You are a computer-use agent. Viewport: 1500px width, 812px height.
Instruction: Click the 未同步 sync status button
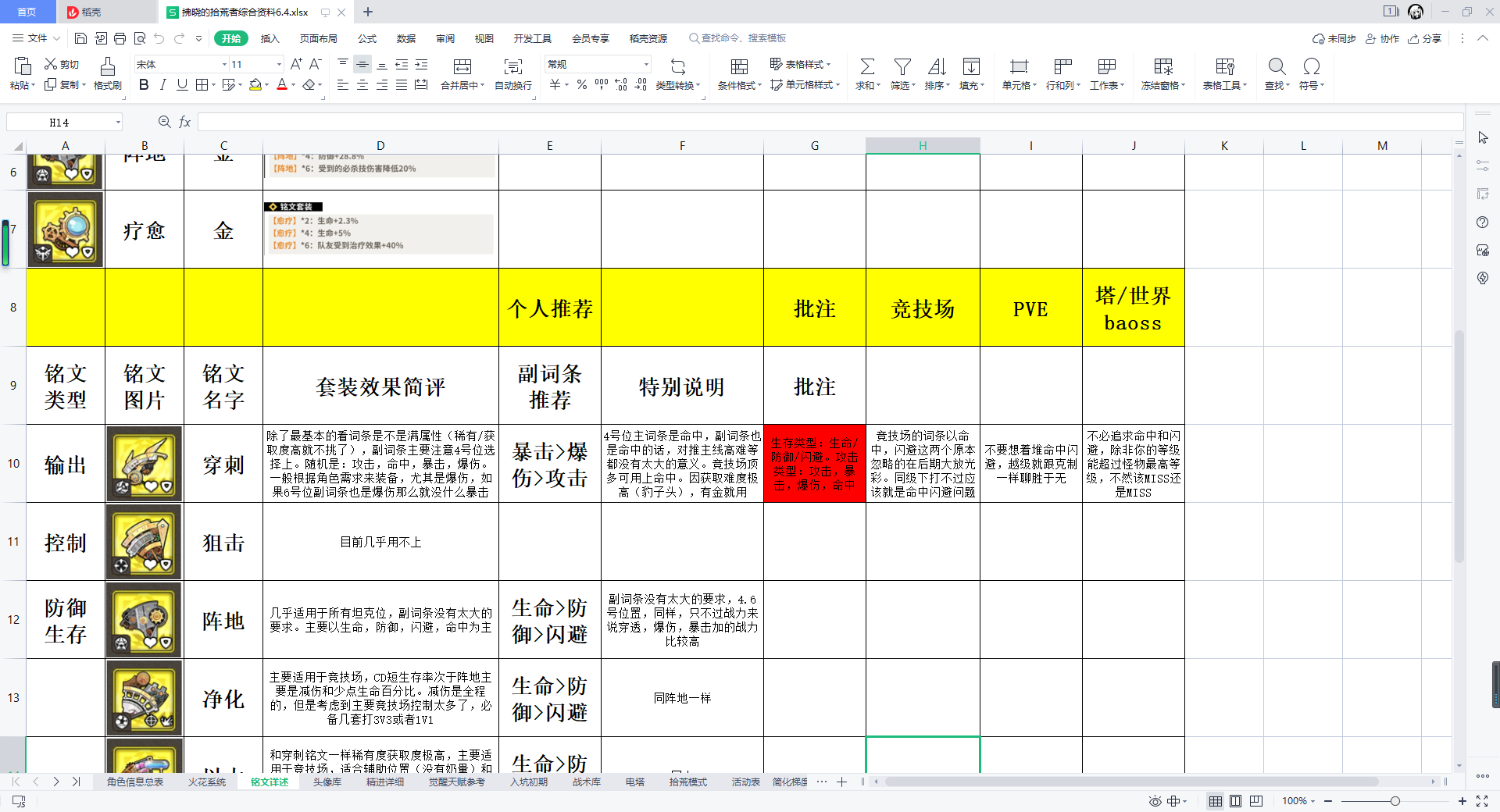point(1334,38)
